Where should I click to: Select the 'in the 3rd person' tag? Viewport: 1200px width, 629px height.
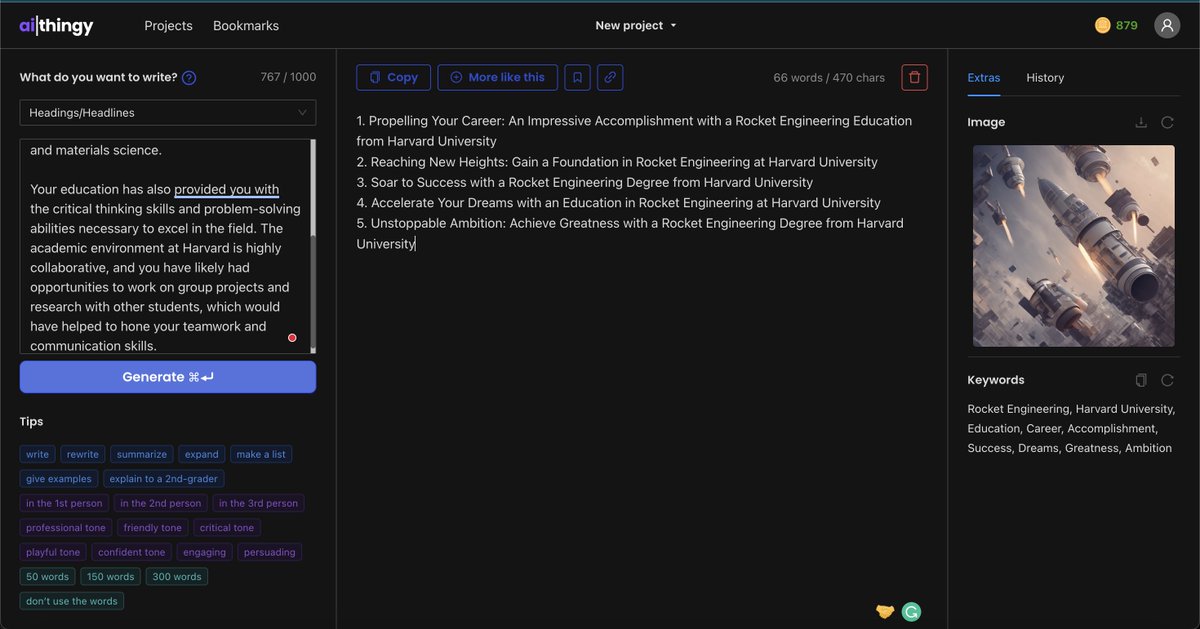pos(258,503)
